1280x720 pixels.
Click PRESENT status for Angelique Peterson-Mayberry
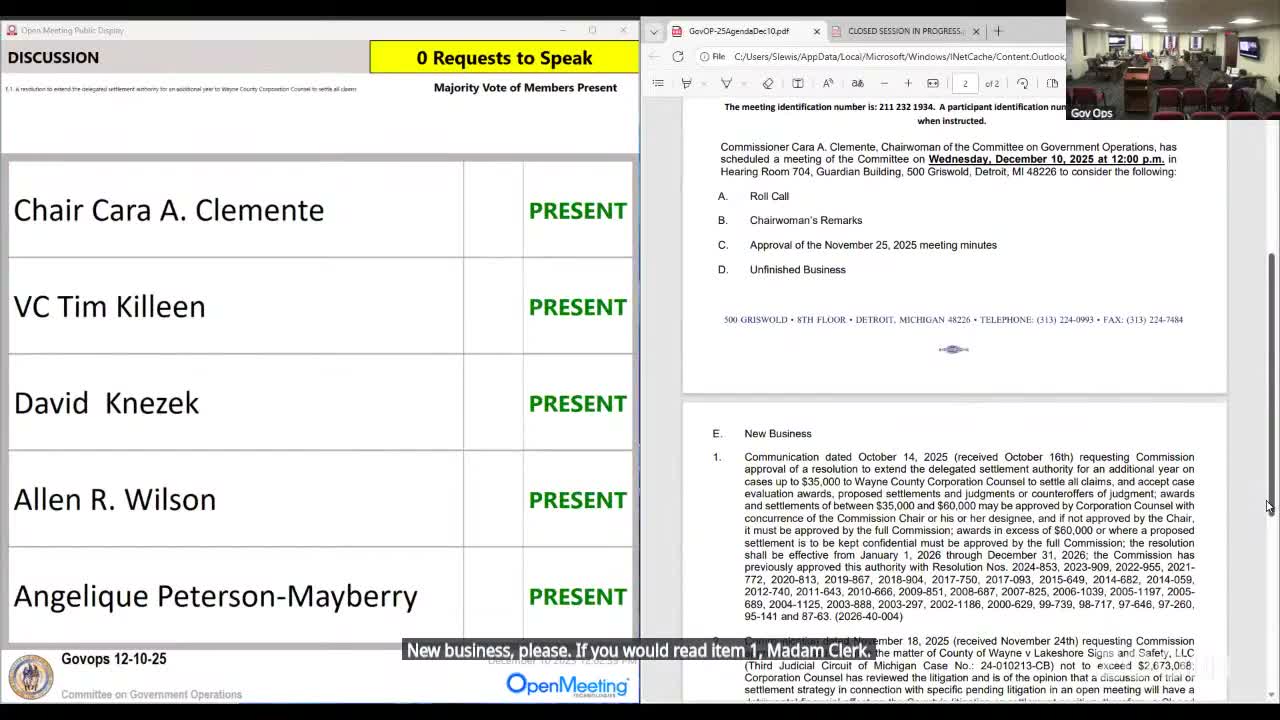coord(578,596)
